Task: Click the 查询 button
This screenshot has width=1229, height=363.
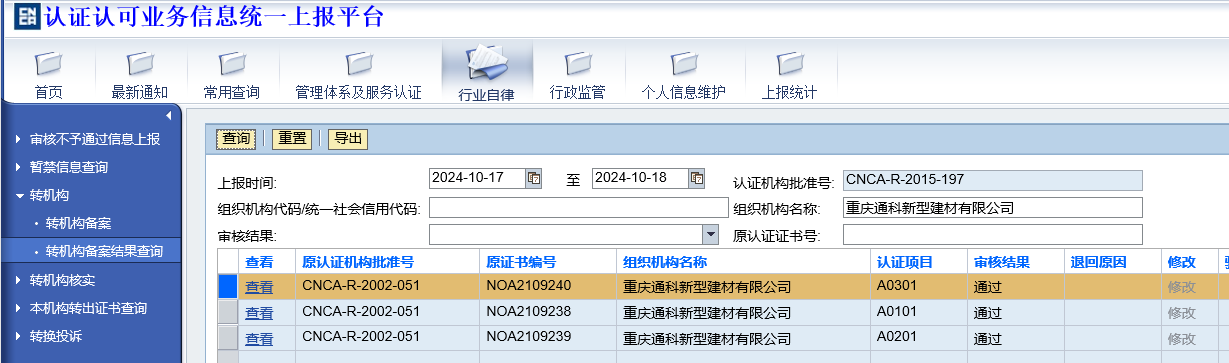Action: pos(236,139)
